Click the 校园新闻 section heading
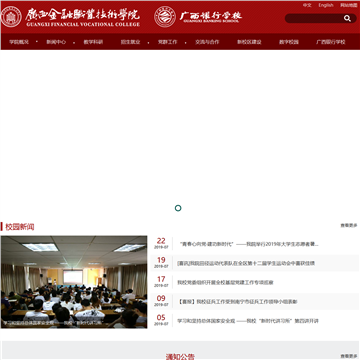Image resolution: width=360 pixels, height=360 pixels. 20,227
